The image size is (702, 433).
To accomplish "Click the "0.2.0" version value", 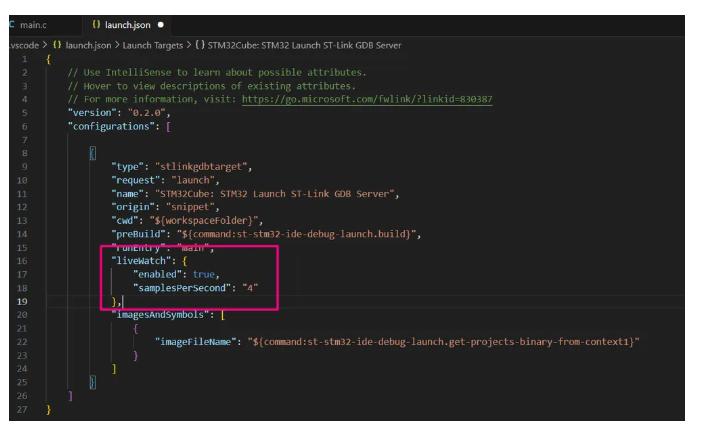I will 146,113.
